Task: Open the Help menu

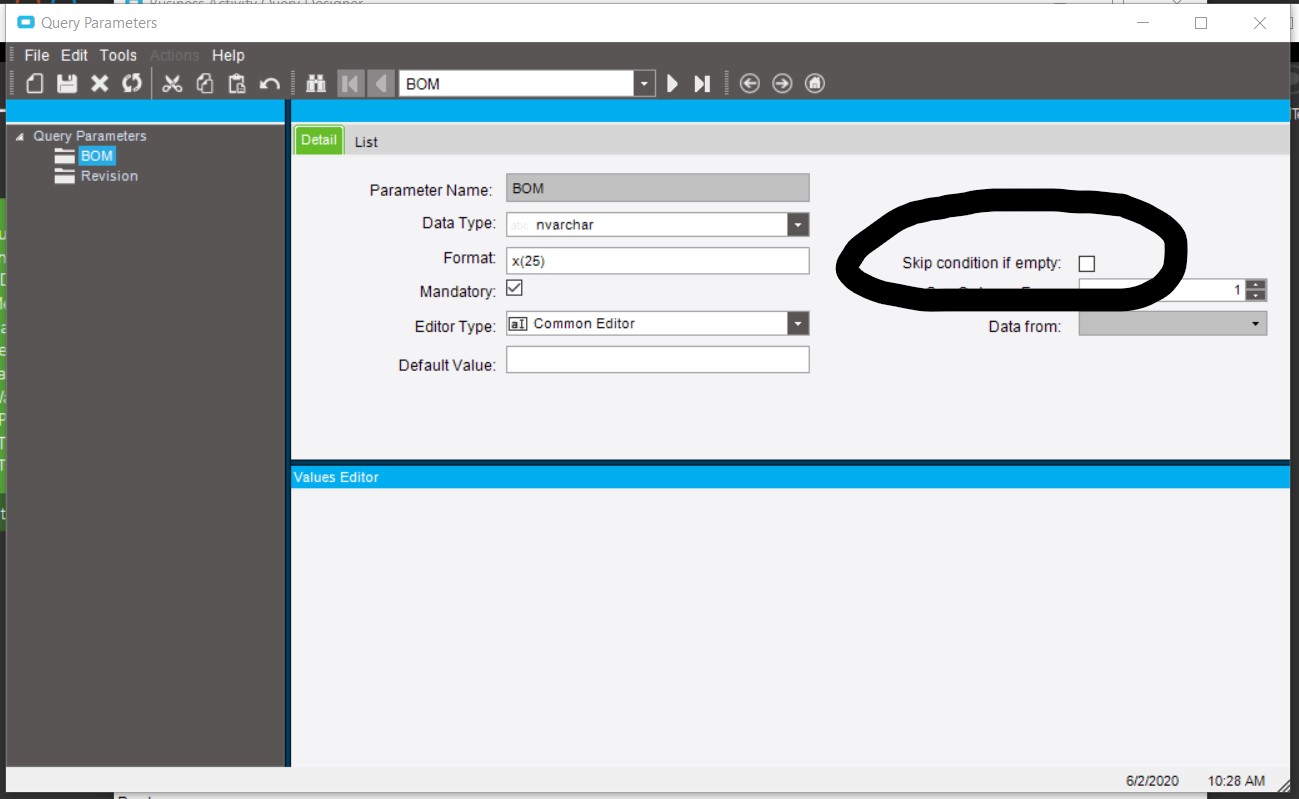Action: point(228,56)
